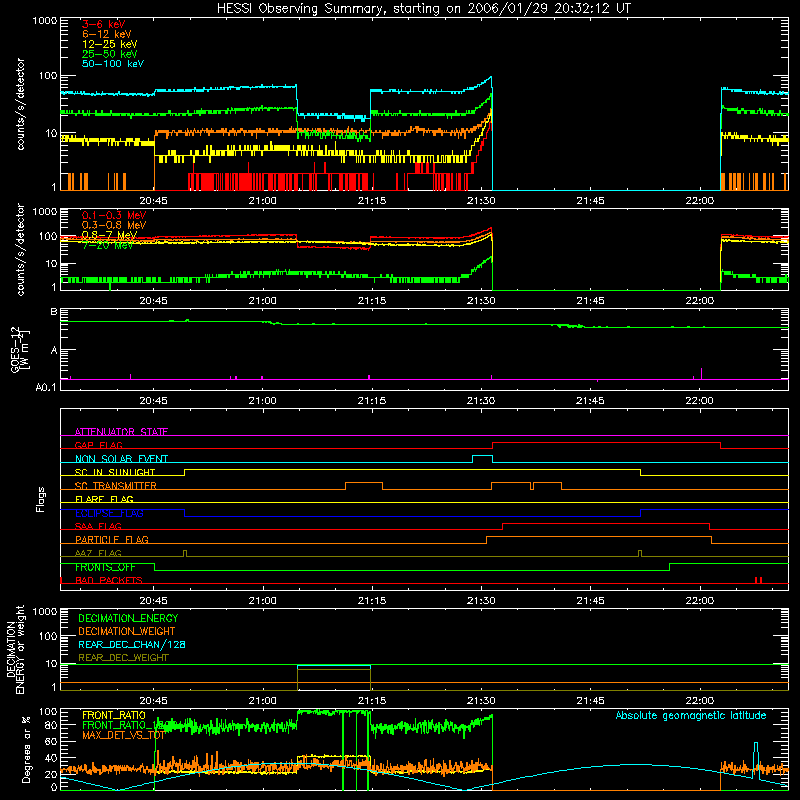Click the 100 tick on the decimation plot

(48, 636)
